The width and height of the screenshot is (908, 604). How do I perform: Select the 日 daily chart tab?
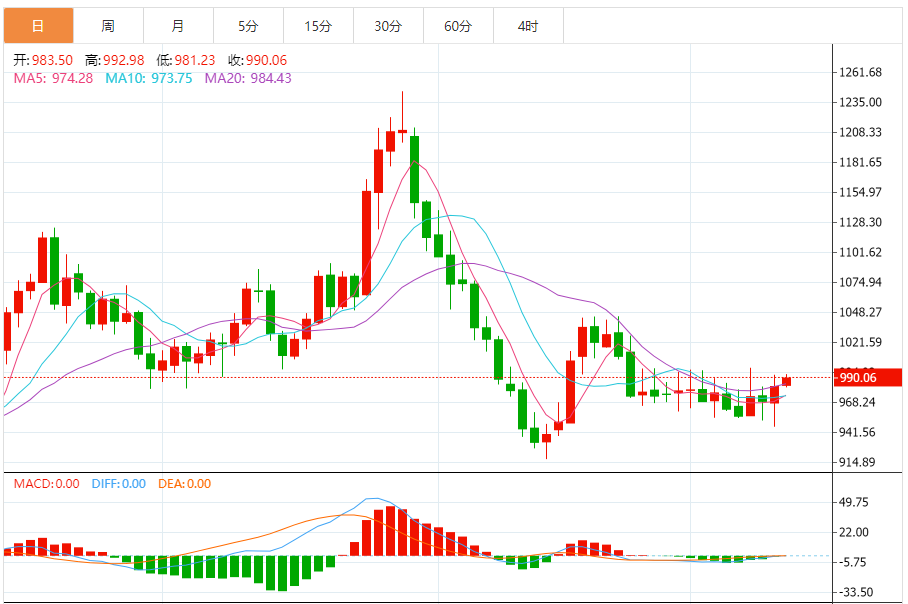coord(38,26)
